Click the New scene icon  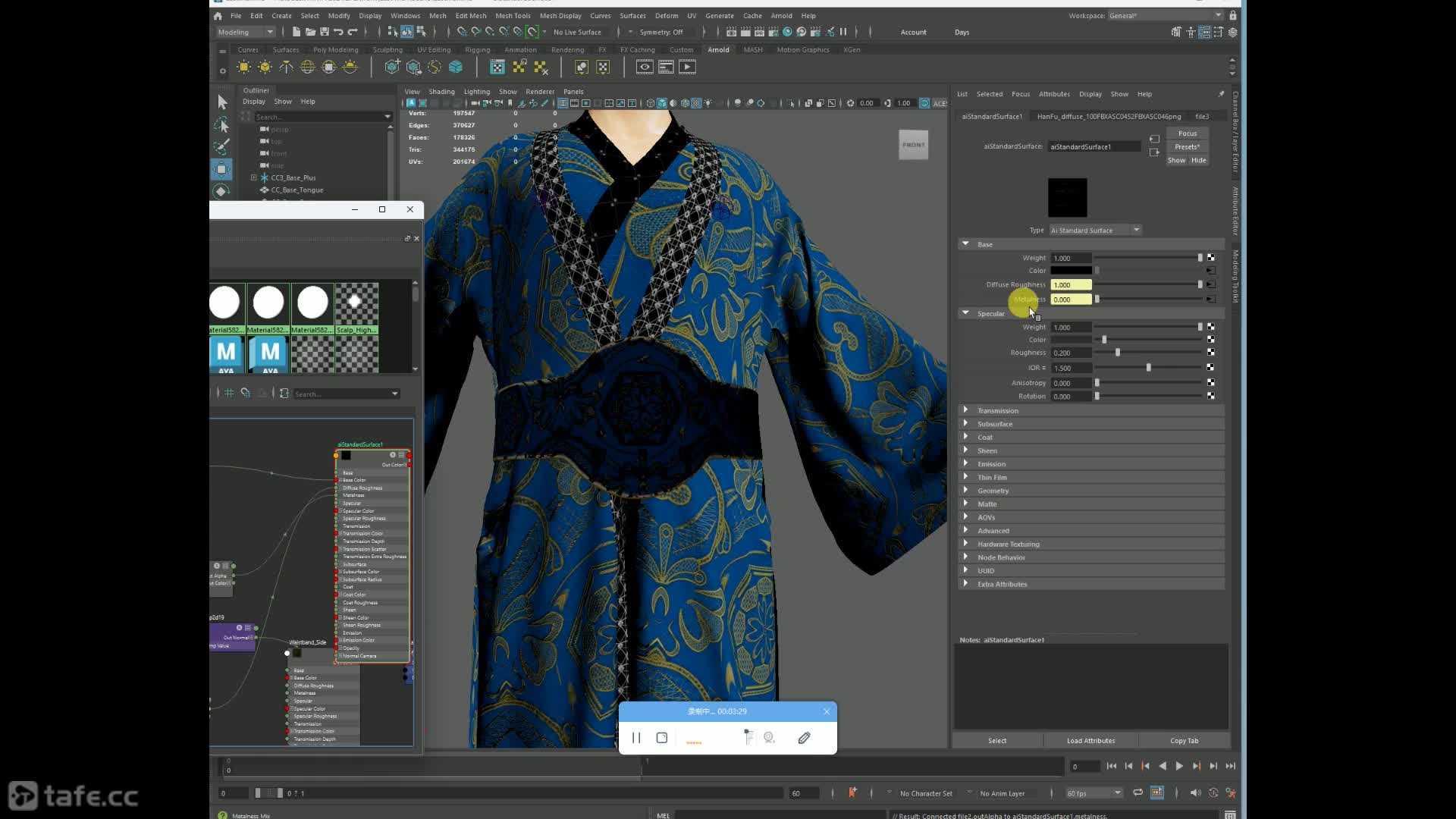(297, 32)
